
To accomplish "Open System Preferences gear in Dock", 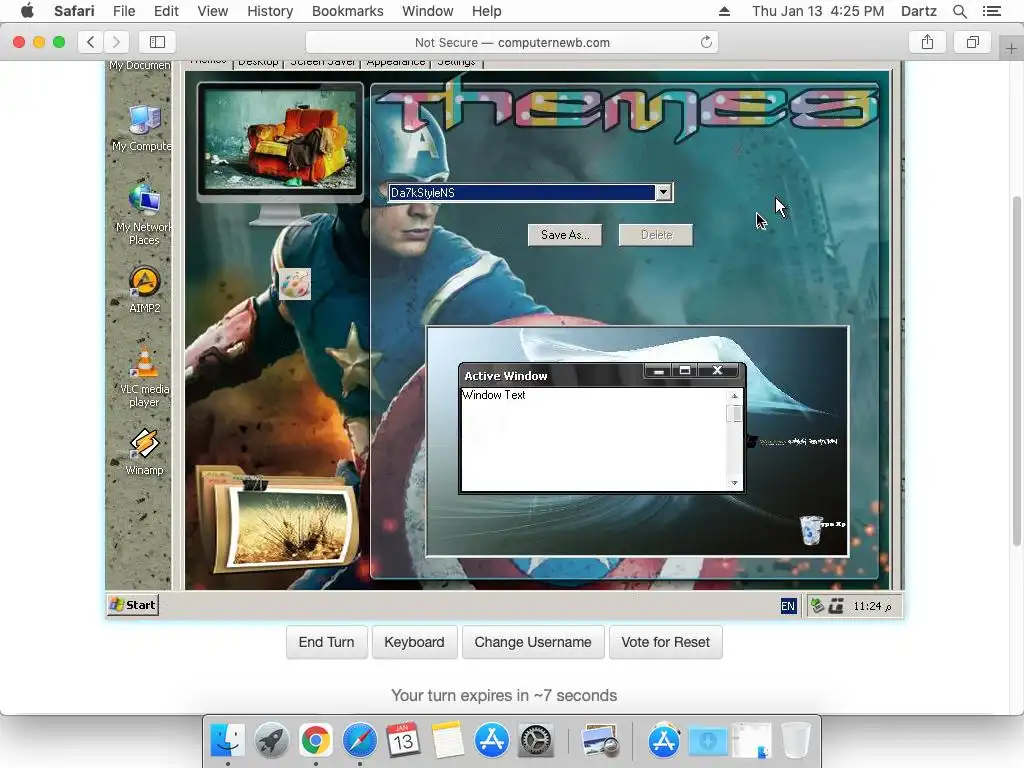I will click(536, 740).
